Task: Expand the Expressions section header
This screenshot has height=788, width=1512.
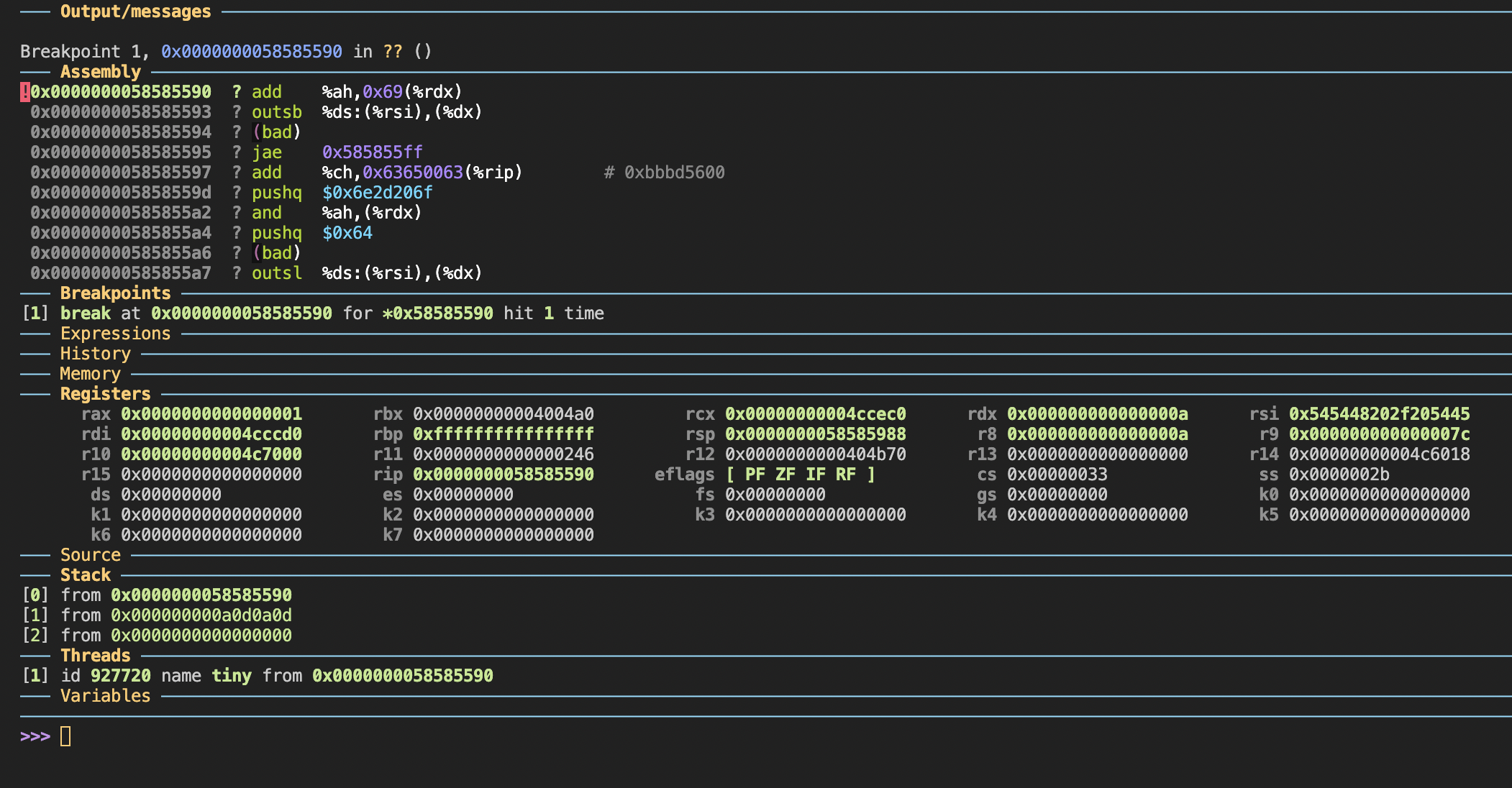Action: [x=115, y=334]
